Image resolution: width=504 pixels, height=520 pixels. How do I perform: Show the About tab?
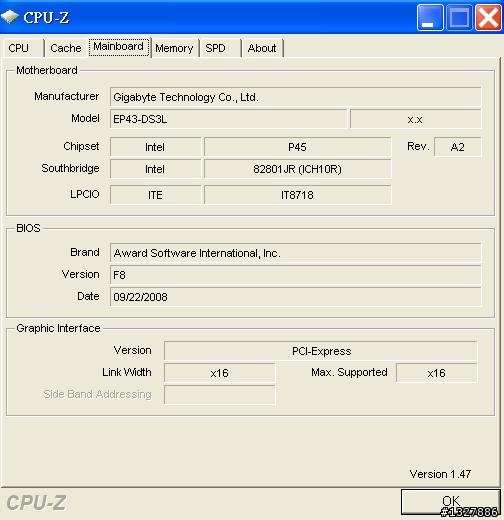pyautogui.click(x=262, y=48)
